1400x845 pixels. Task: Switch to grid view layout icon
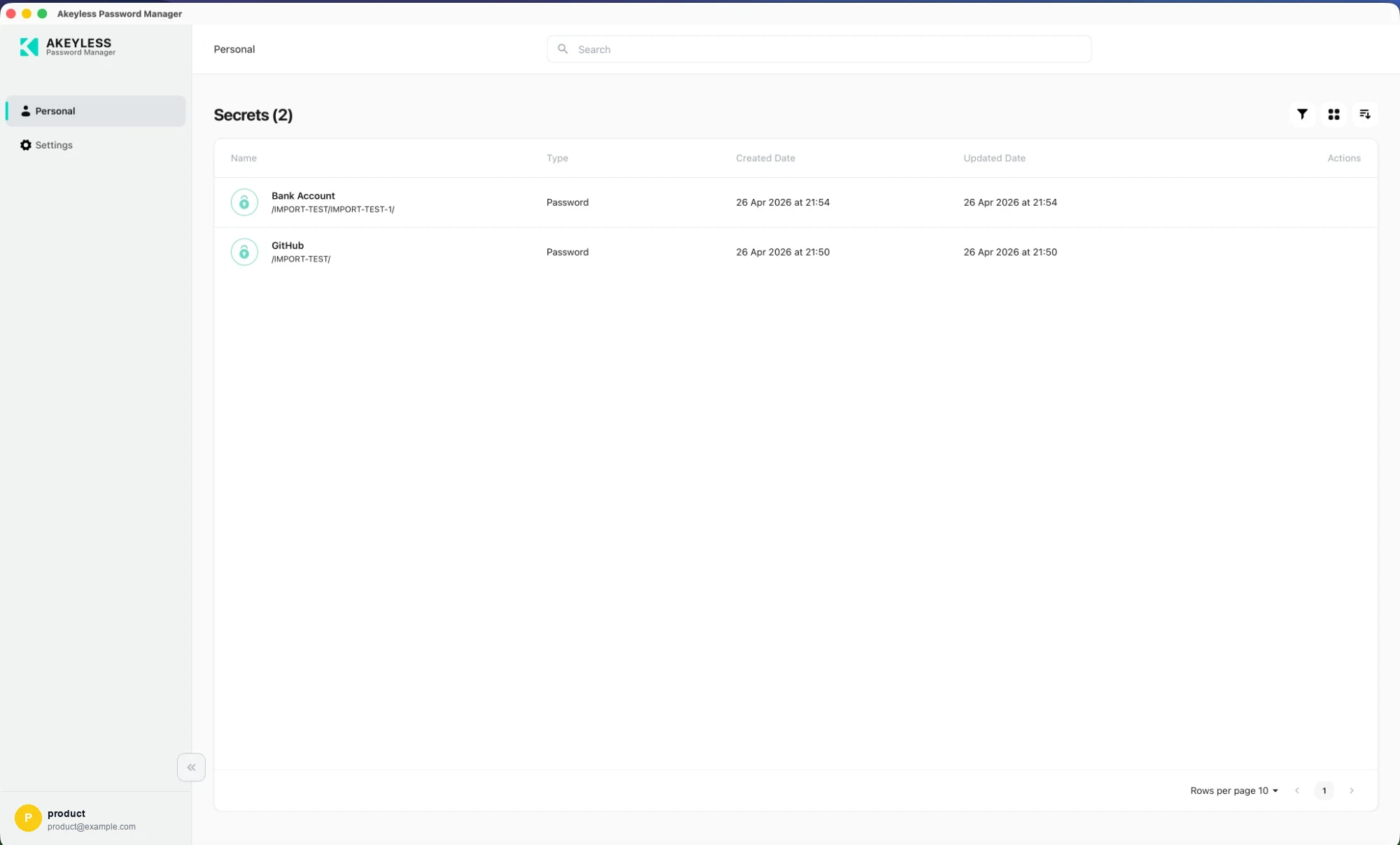click(x=1333, y=114)
